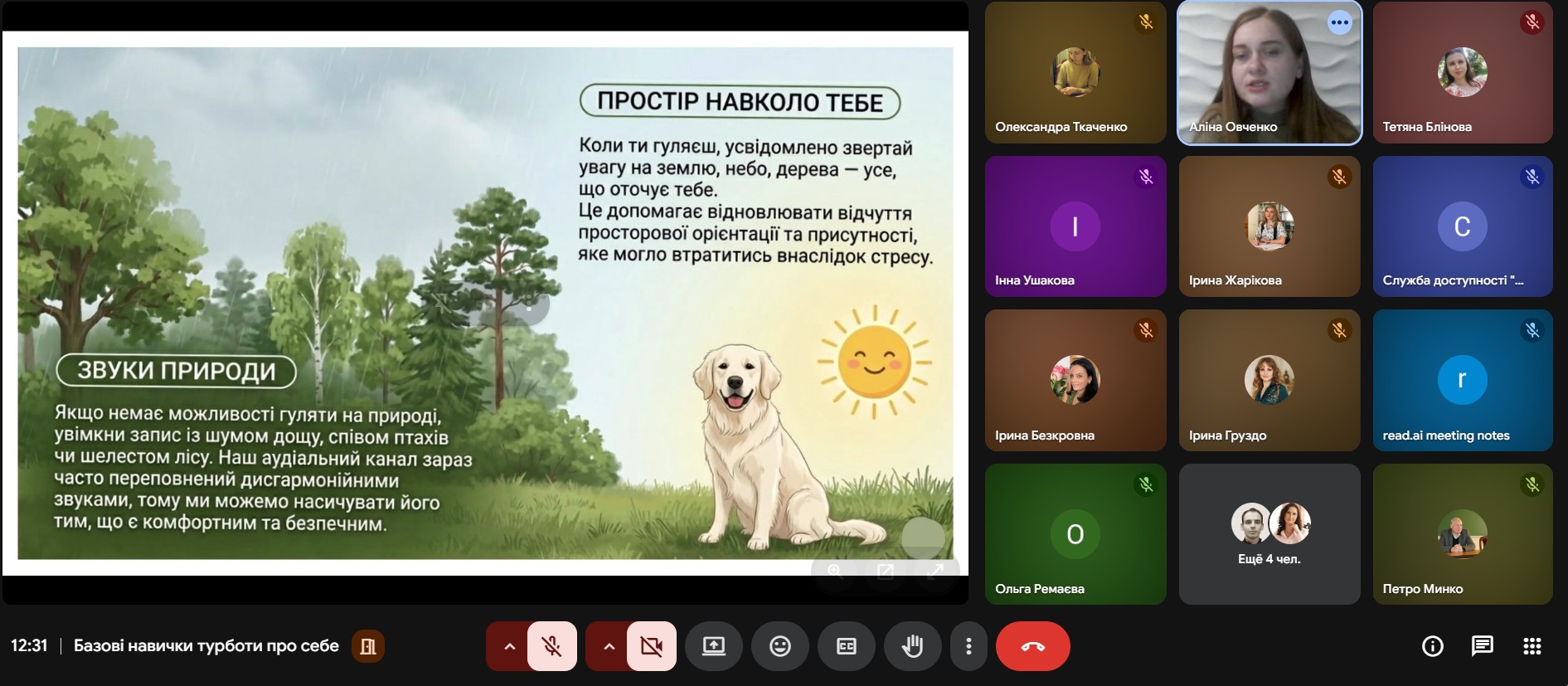Start screen presentation icon
Image resolution: width=1568 pixels, height=686 pixels.
(x=713, y=646)
